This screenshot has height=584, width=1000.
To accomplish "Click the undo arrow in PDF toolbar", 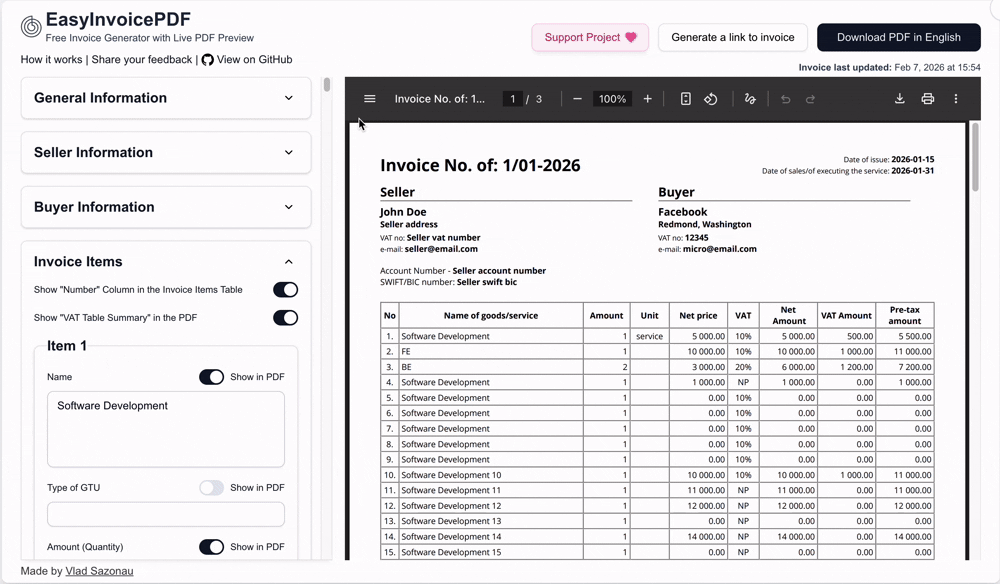I will pyautogui.click(x=786, y=99).
